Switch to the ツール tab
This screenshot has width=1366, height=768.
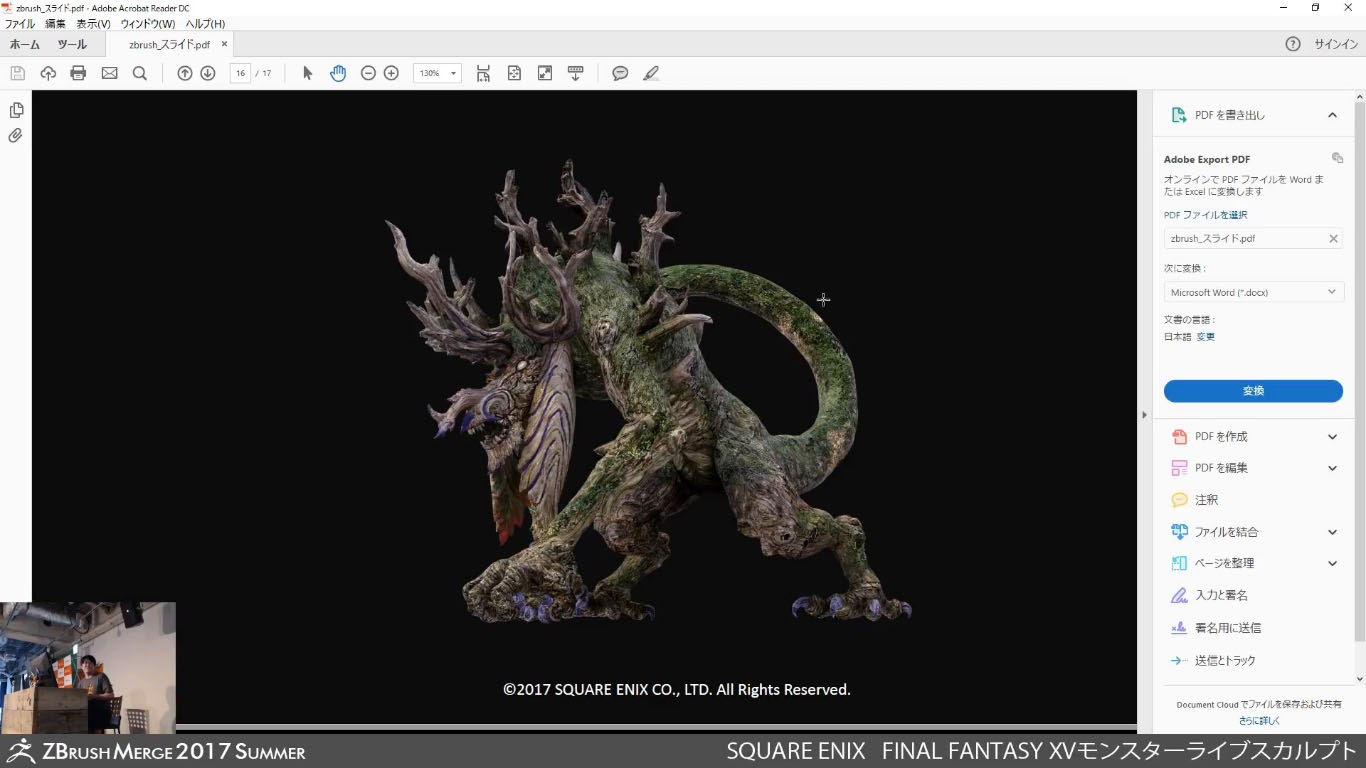[x=72, y=44]
